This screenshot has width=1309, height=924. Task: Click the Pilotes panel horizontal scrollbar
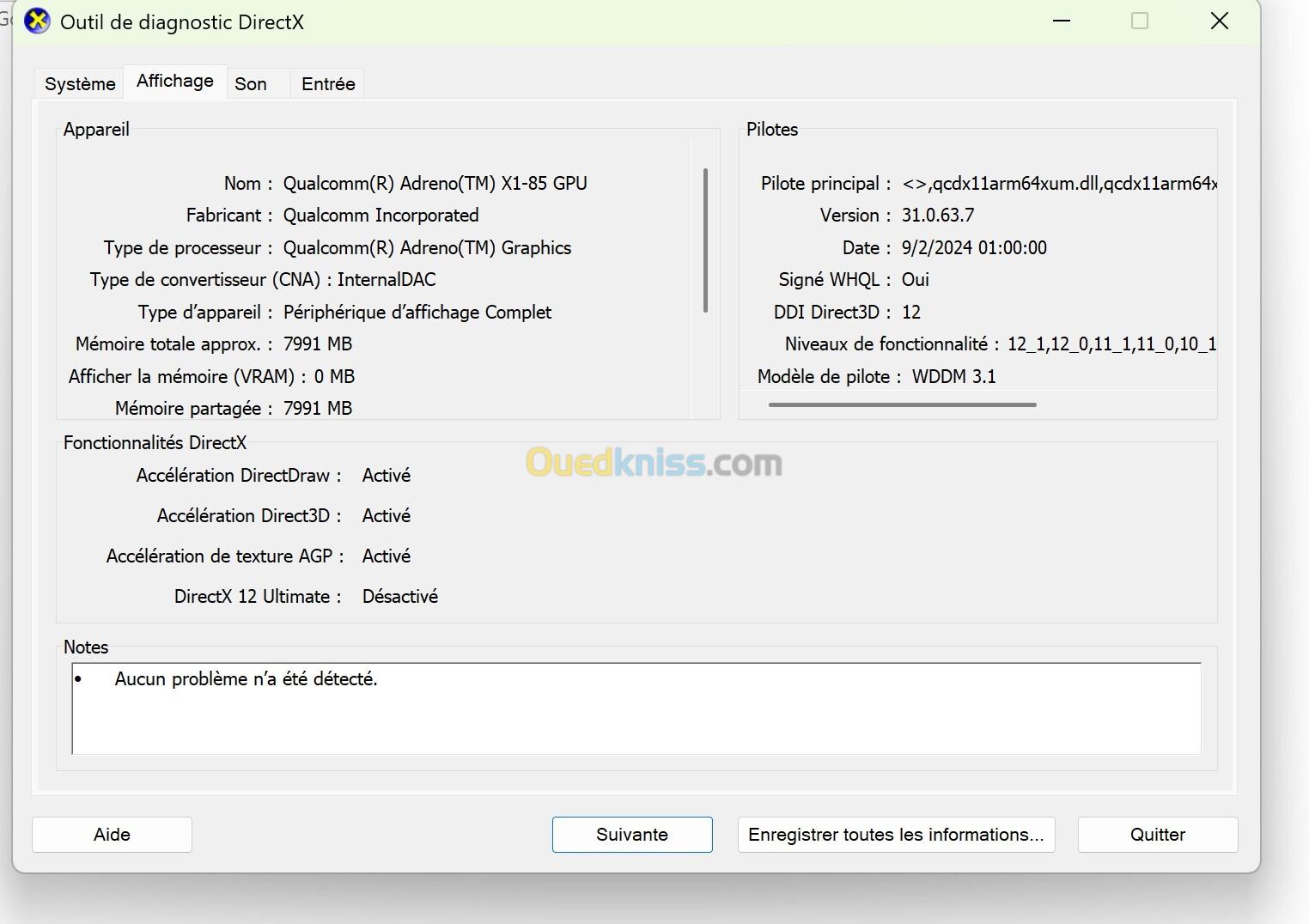pos(902,404)
